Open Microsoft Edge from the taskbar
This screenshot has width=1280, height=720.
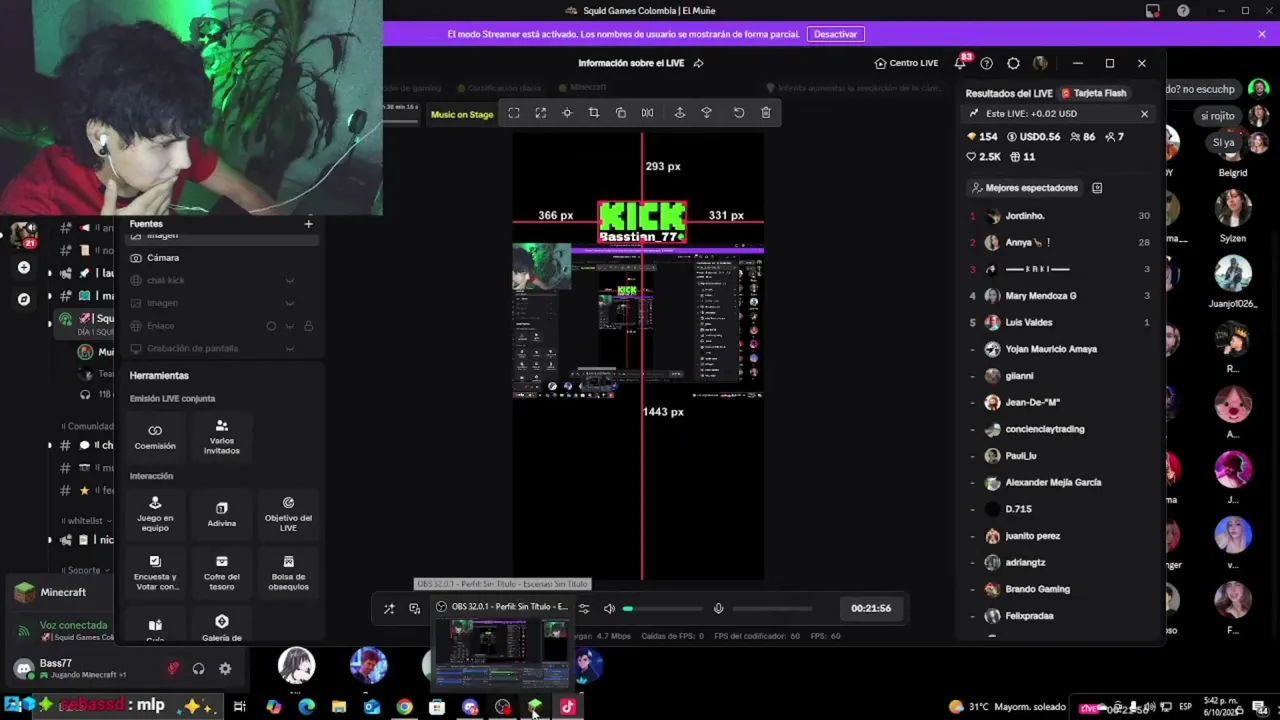tap(306, 707)
